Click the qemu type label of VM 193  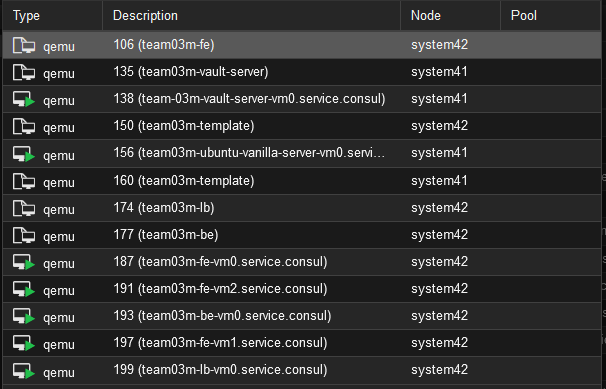(59, 318)
